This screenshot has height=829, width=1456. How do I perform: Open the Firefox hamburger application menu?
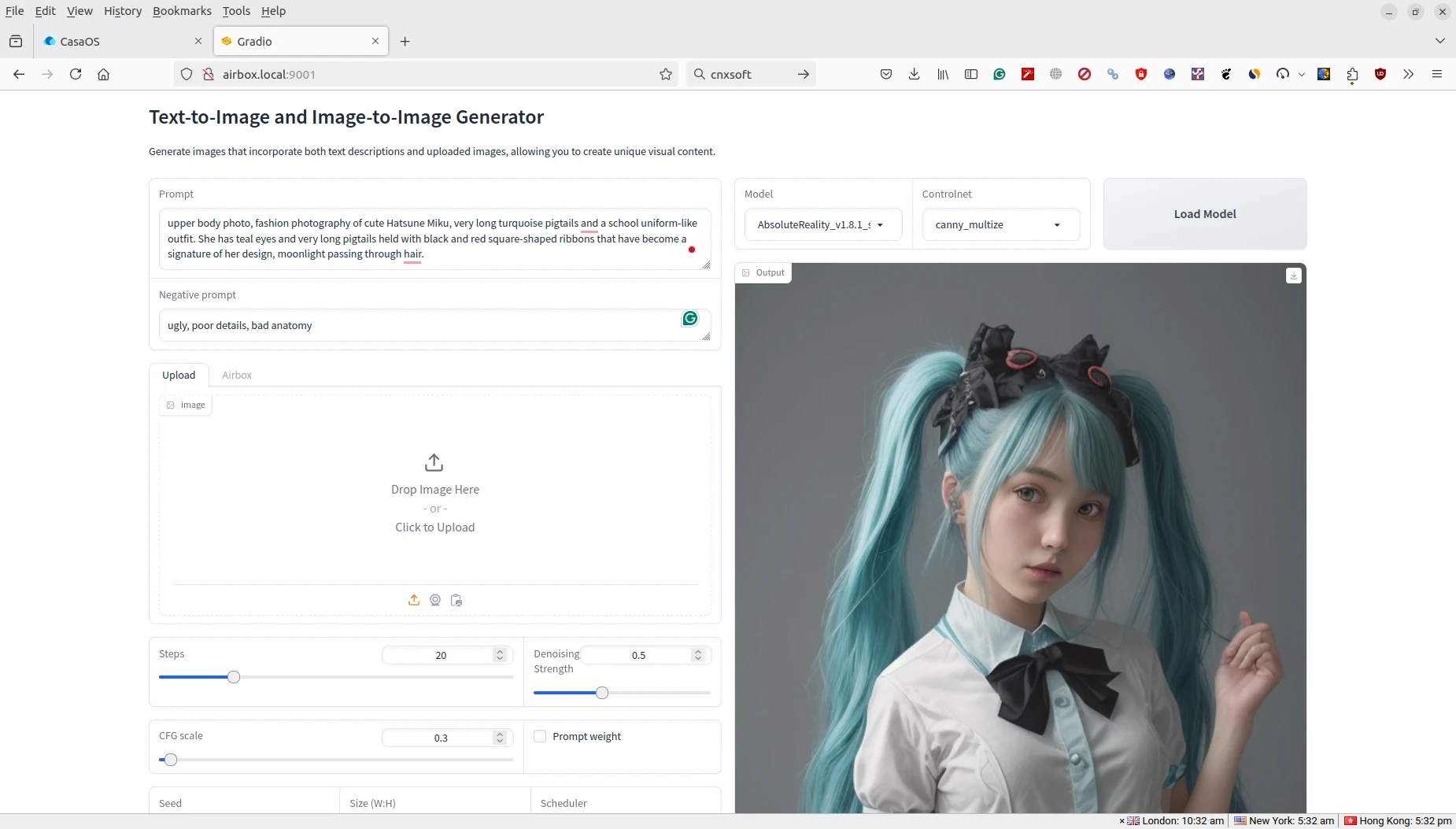(1437, 74)
